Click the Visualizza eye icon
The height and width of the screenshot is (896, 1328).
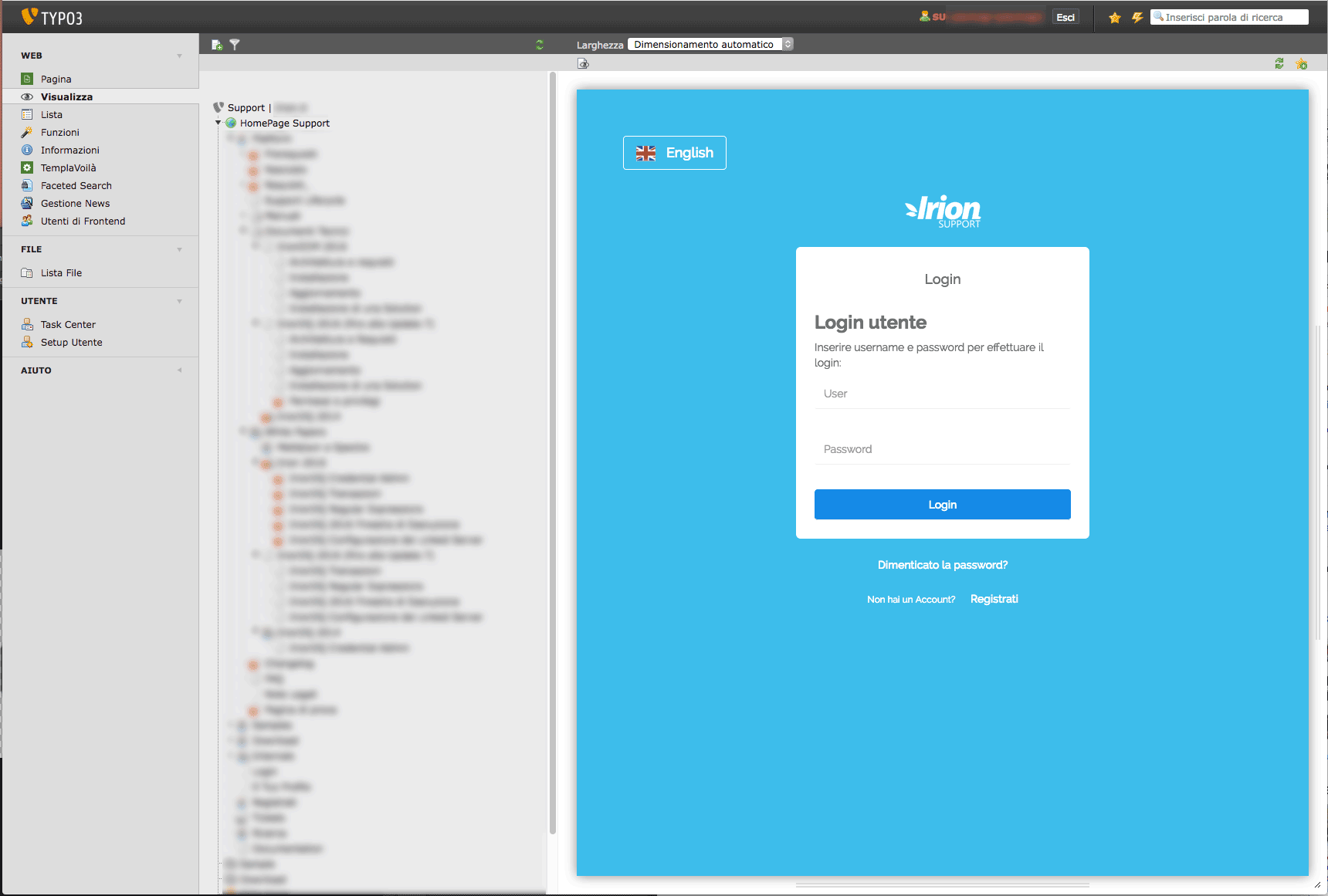(27, 96)
